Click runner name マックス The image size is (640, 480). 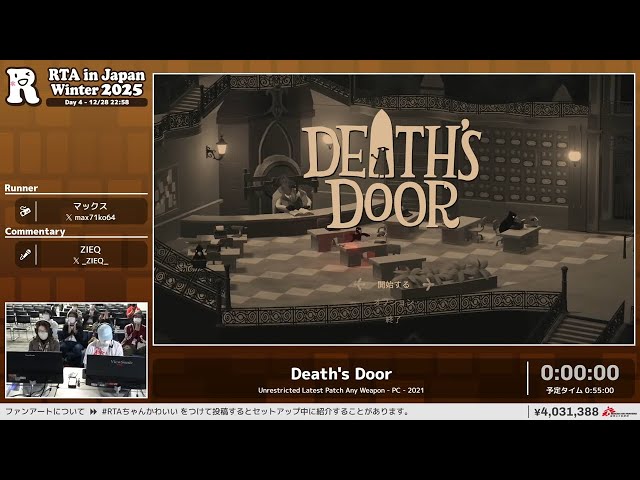[x=90, y=207]
